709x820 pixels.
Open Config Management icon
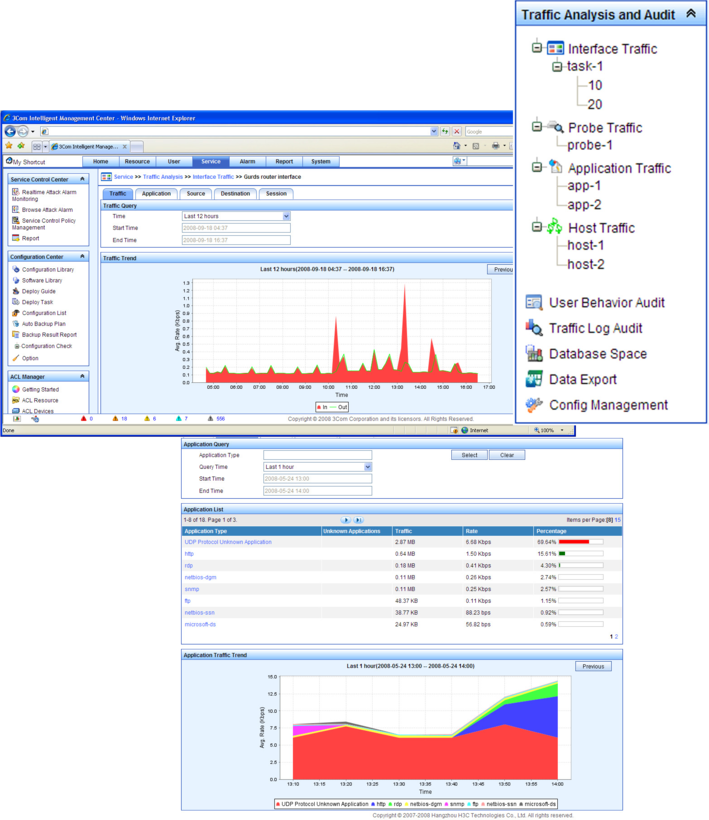[x=534, y=405]
